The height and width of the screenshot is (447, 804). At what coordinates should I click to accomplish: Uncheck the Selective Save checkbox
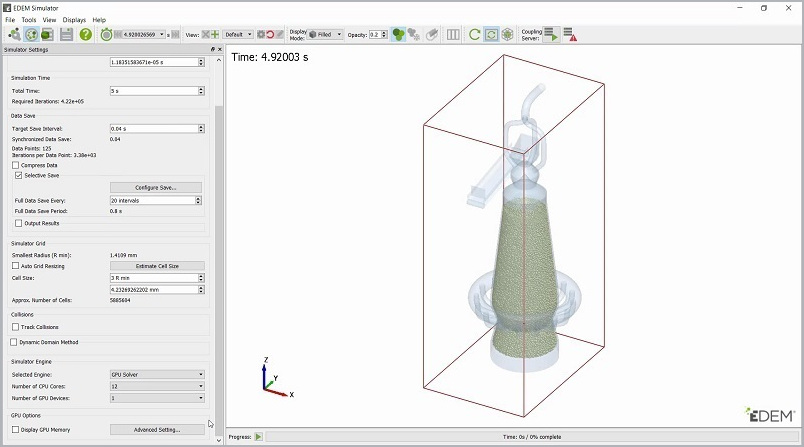17,175
